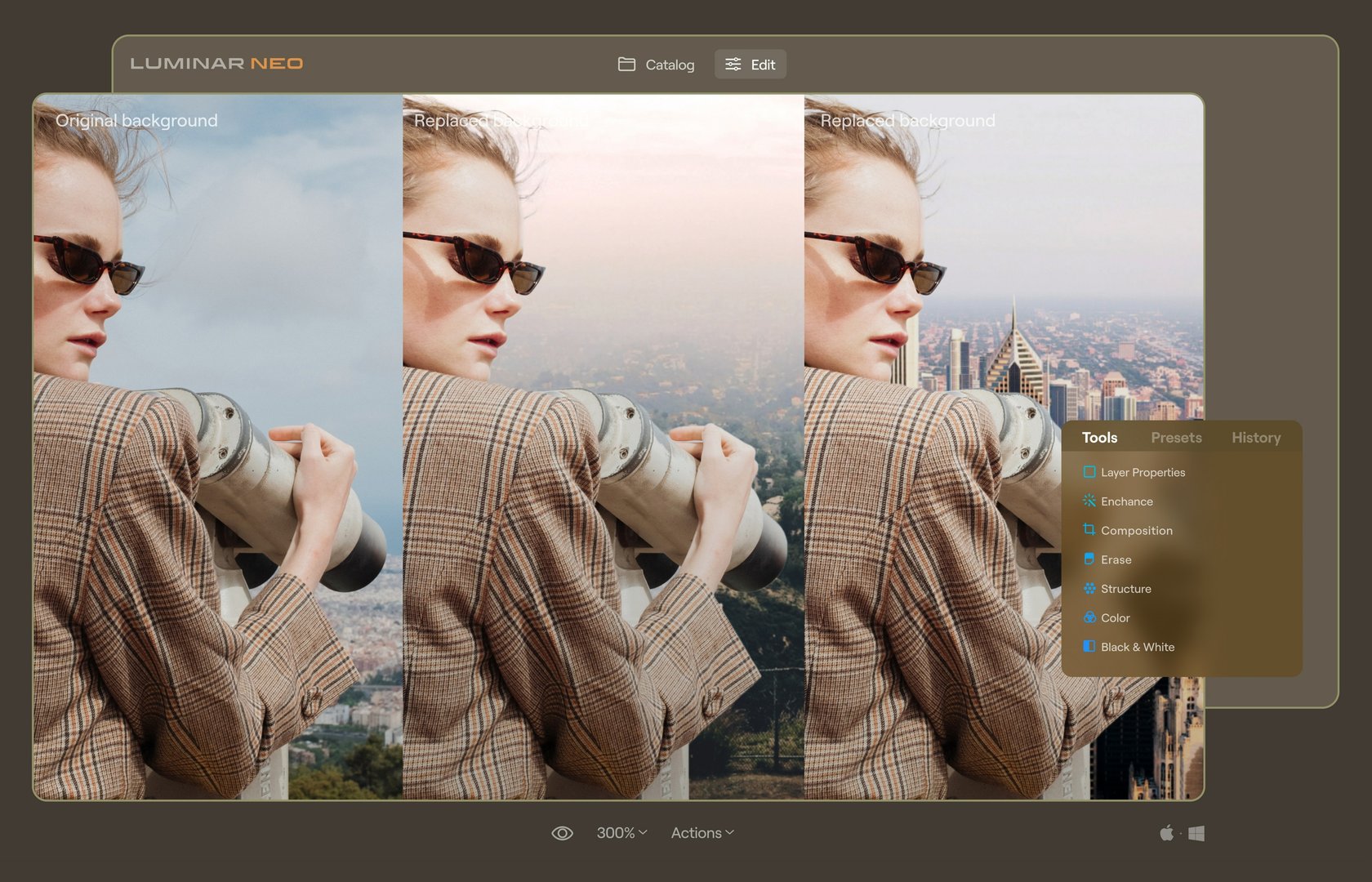The width and height of the screenshot is (1372, 882).
Task: Toggle the eye preview icon
Action: 562,833
